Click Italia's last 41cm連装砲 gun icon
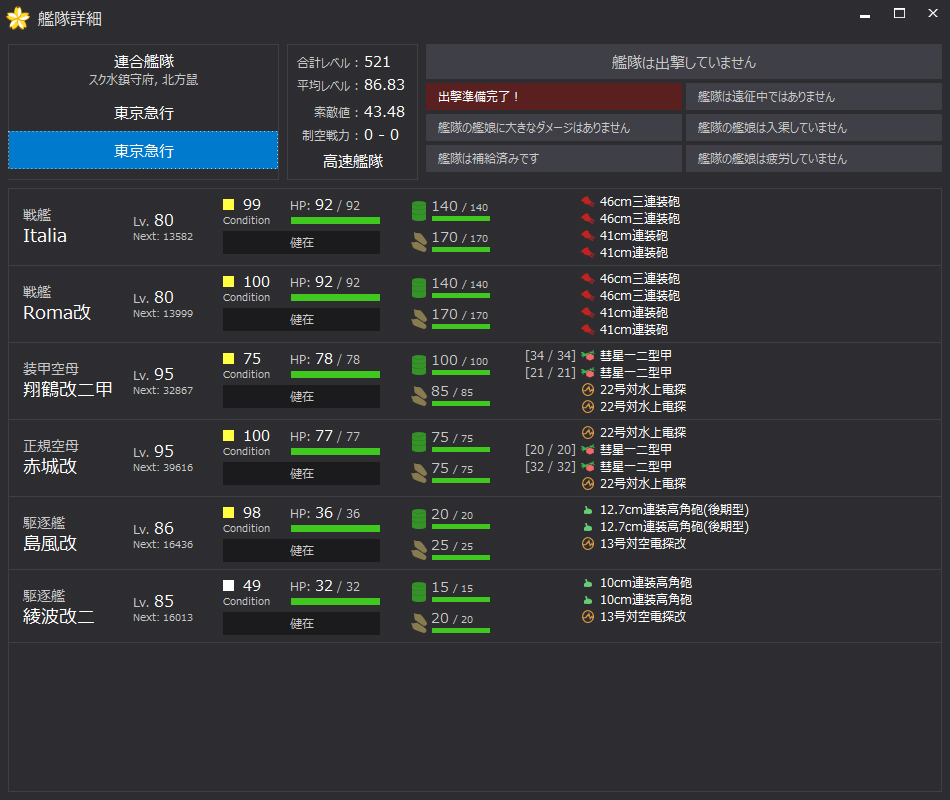Viewport: 950px width, 800px height. [x=588, y=252]
